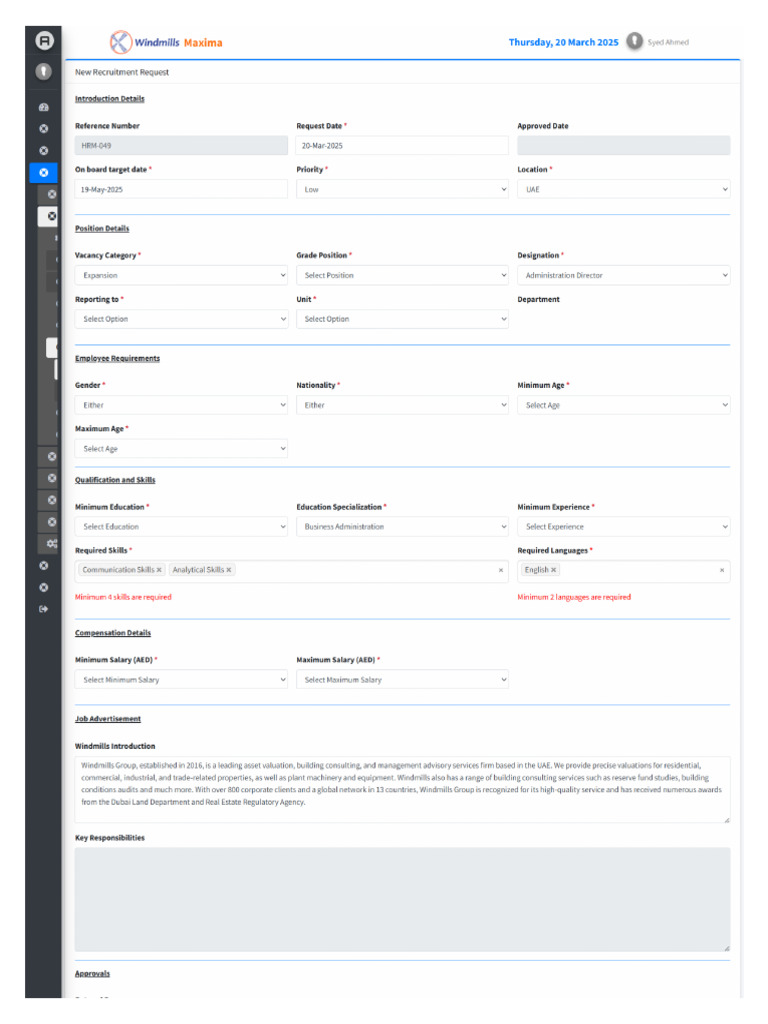
Task: Click the Job Advertisement heading
Action: coord(108,719)
